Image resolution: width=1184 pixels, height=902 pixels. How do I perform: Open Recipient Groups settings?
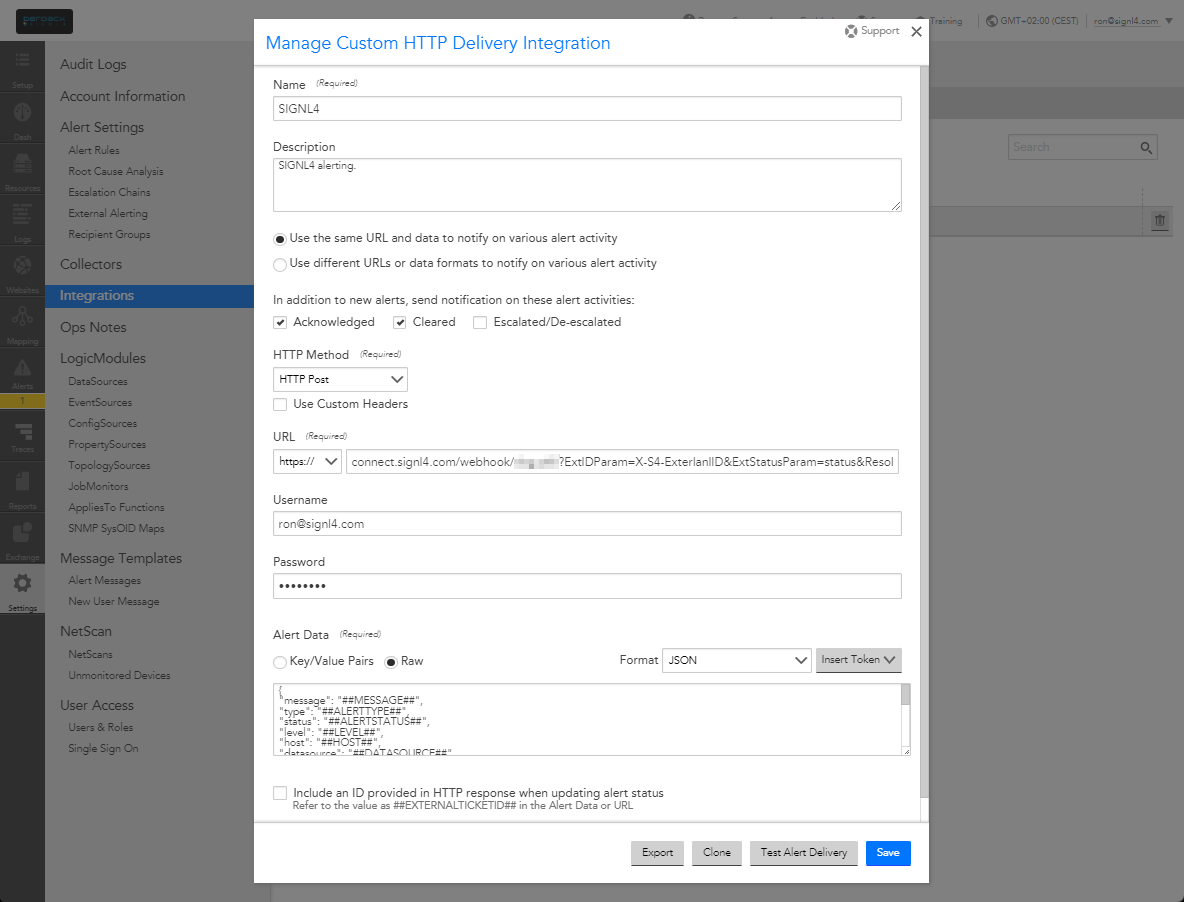[109, 235]
